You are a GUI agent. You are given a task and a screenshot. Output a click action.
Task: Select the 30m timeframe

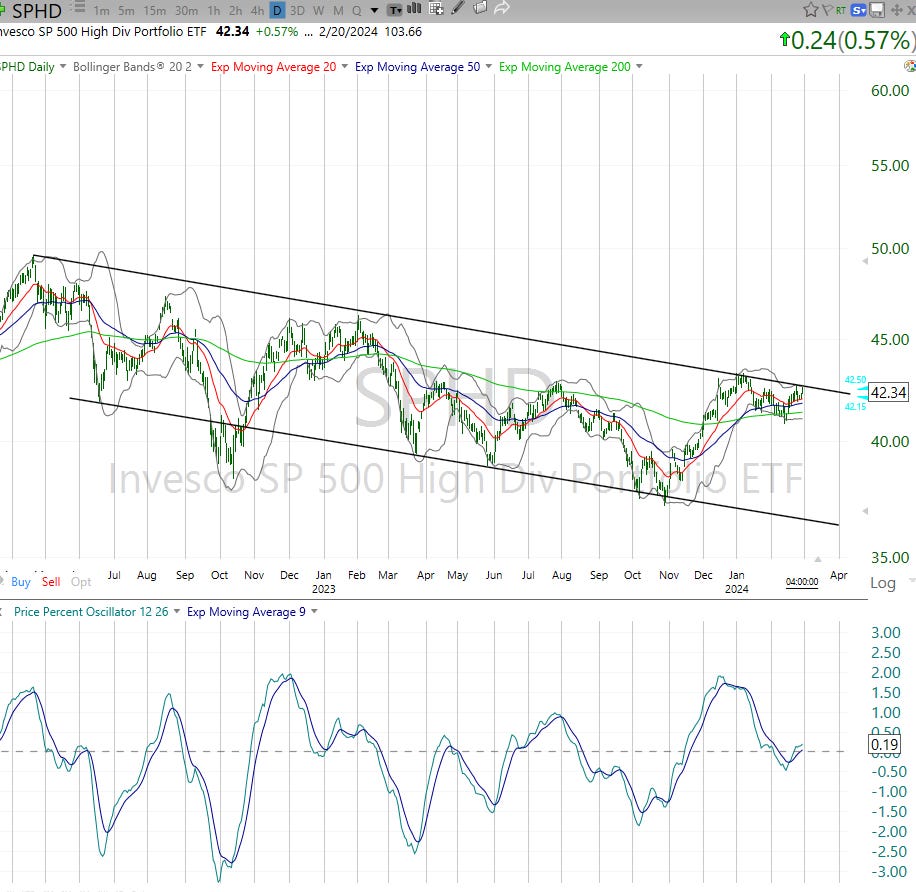tap(186, 11)
